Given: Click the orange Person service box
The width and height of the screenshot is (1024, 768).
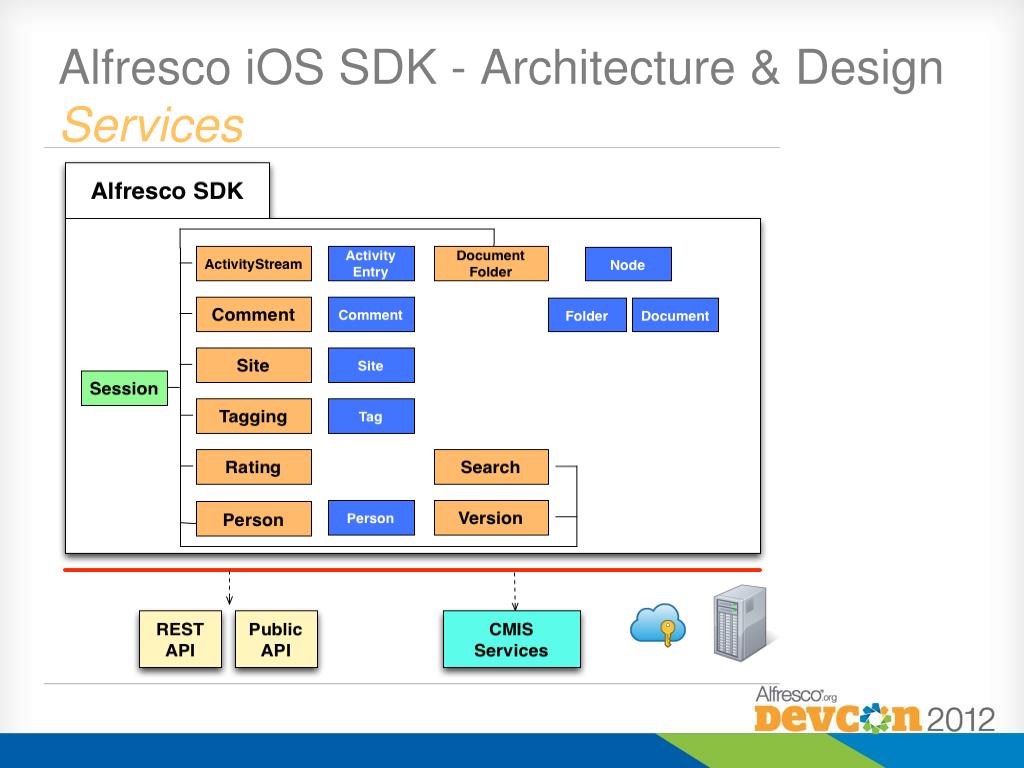Looking at the screenshot, I should pyautogui.click(x=253, y=519).
